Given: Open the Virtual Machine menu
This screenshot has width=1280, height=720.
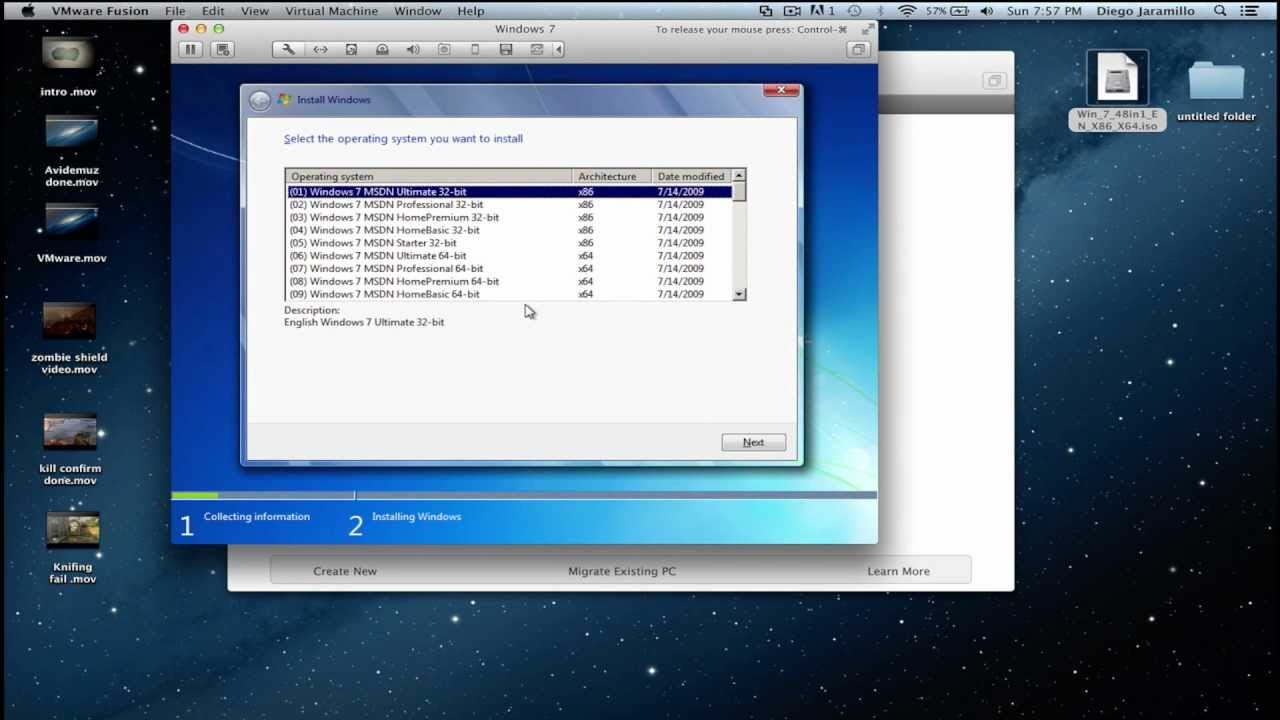Looking at the screenshot, I should (x=332, y=11).
